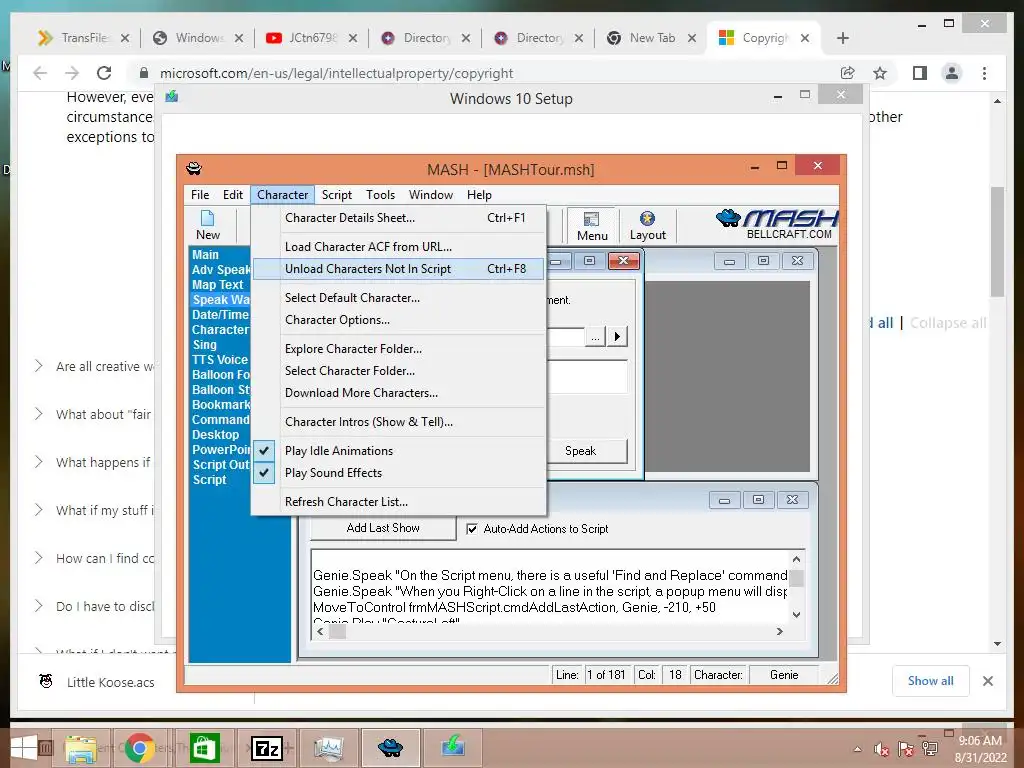This screenshot has height=768, width=1024.
Task: Select Bookmark in the sidebar list
Action: pyautogui.click(x=221, y=405)
